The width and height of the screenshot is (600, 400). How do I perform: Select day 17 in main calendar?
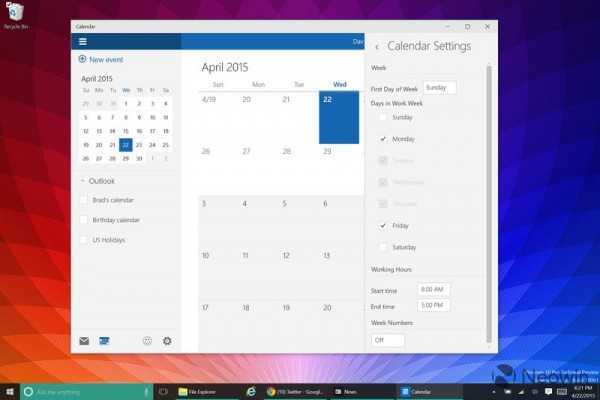218,326
